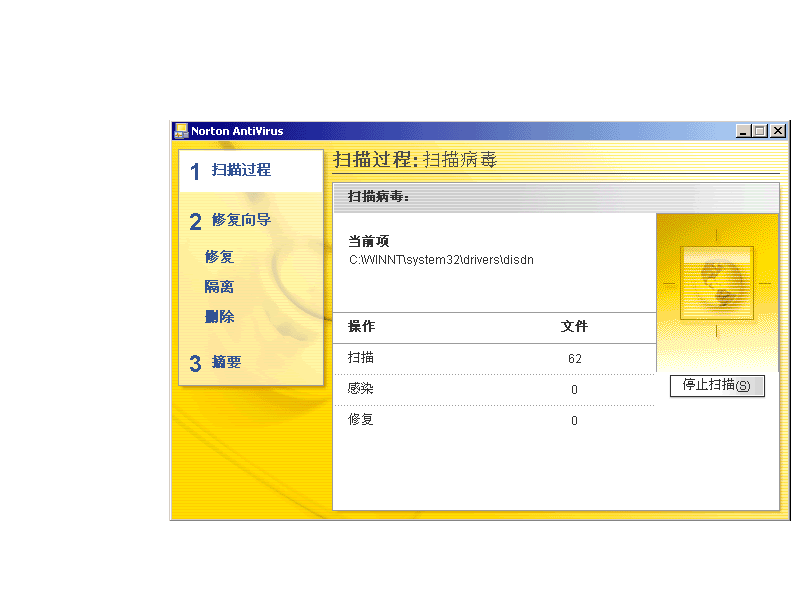800x600 pixels.
Task: Click the current item path C:\WINNT\system32\drivers\disdn
Action: [x=441, y=260]
